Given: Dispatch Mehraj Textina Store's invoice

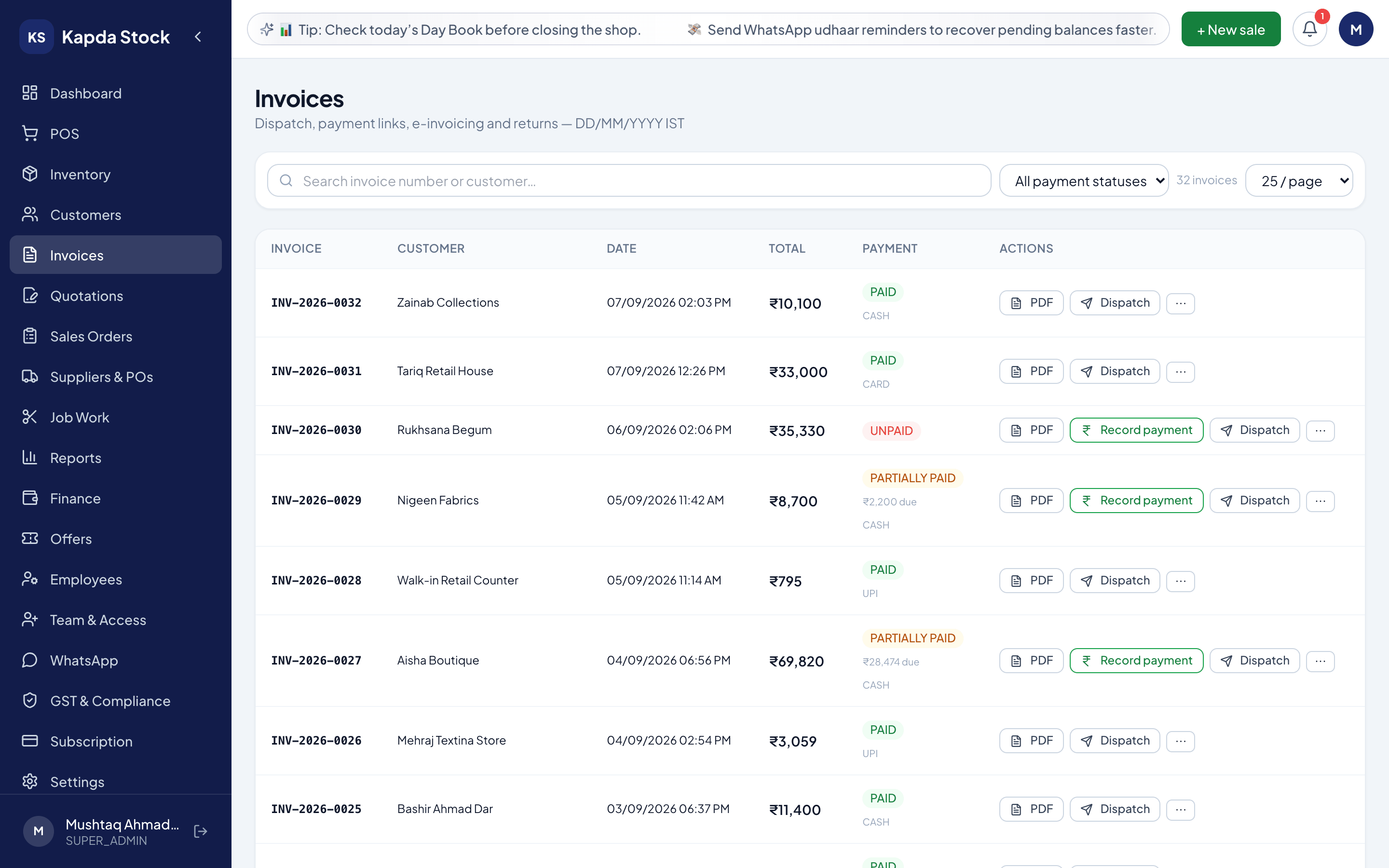Looking at the screenshot, I should tap(1115, 741).
